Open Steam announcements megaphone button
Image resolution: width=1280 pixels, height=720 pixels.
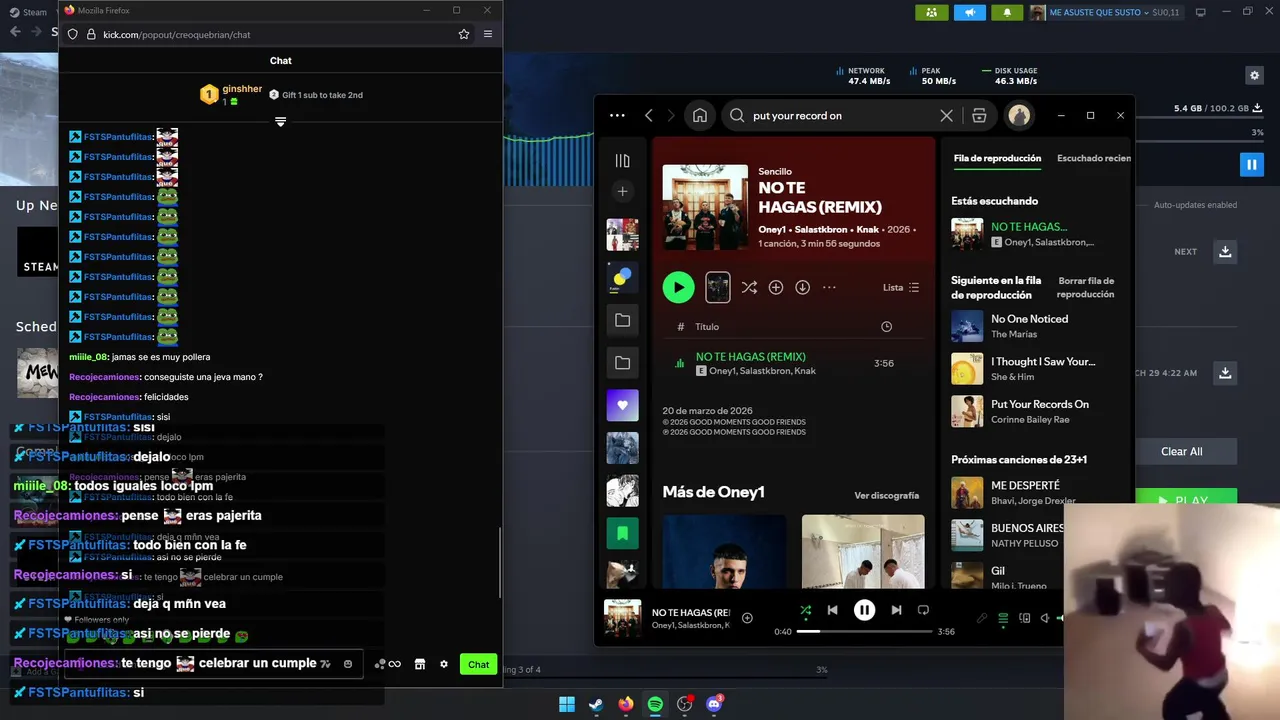[969, 12]
